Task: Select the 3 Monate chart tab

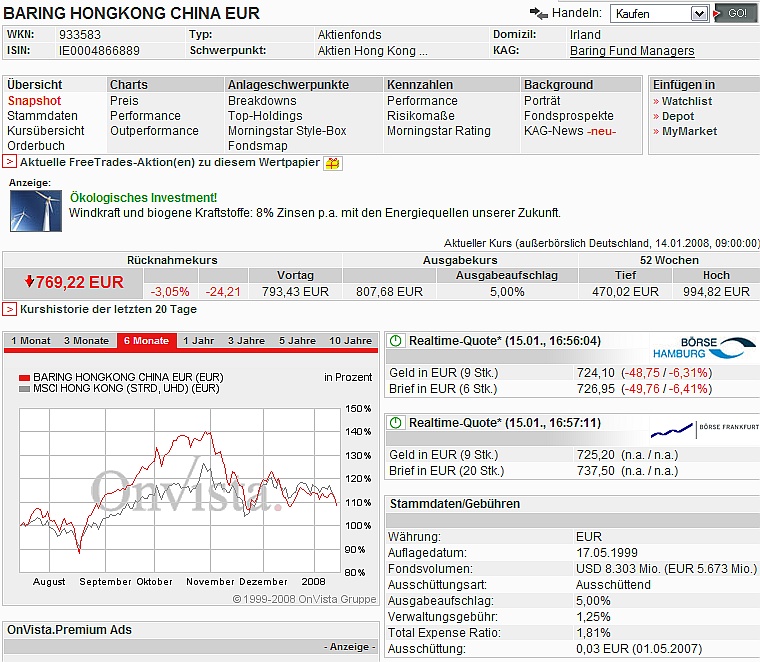Action: point(86,341)
